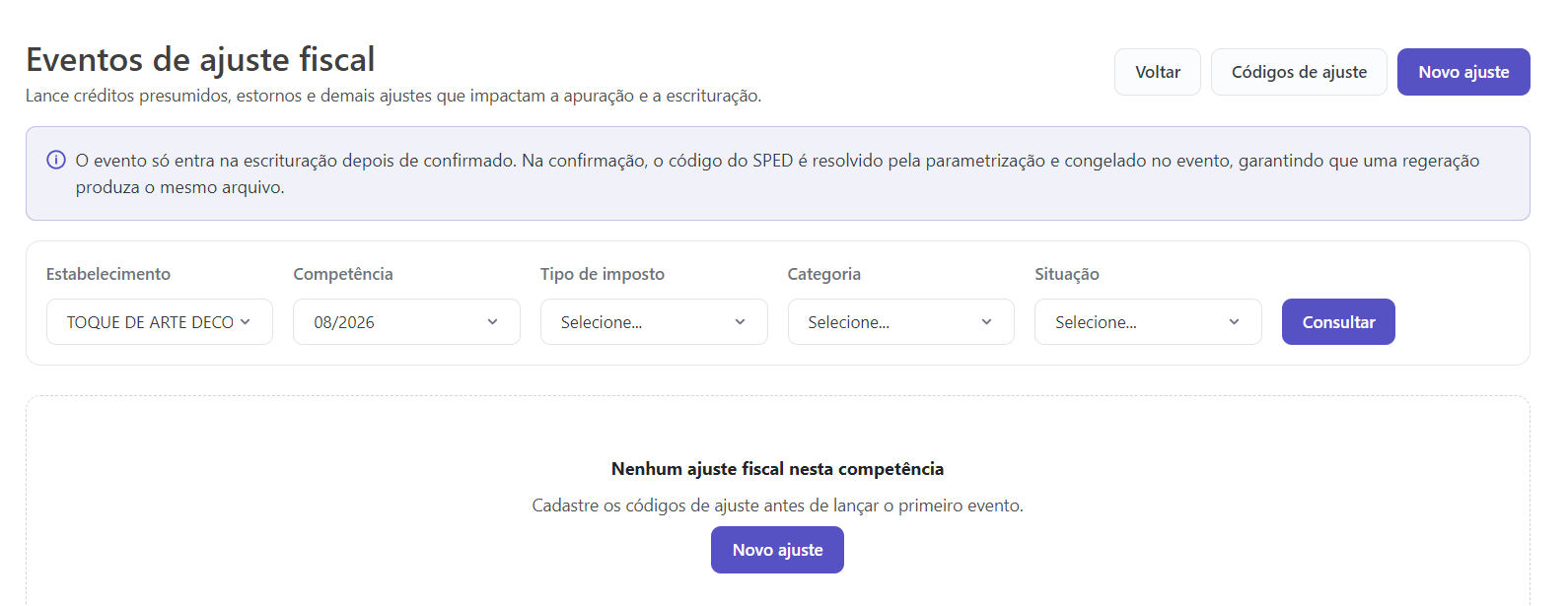Image resolution: width=1568 pixels, height=606 pixels.
Task: Open the Estabelecimento dropdown showing TOQUE DE ARTE DECO
Action: pyautogui.click(x=160, y=322)
